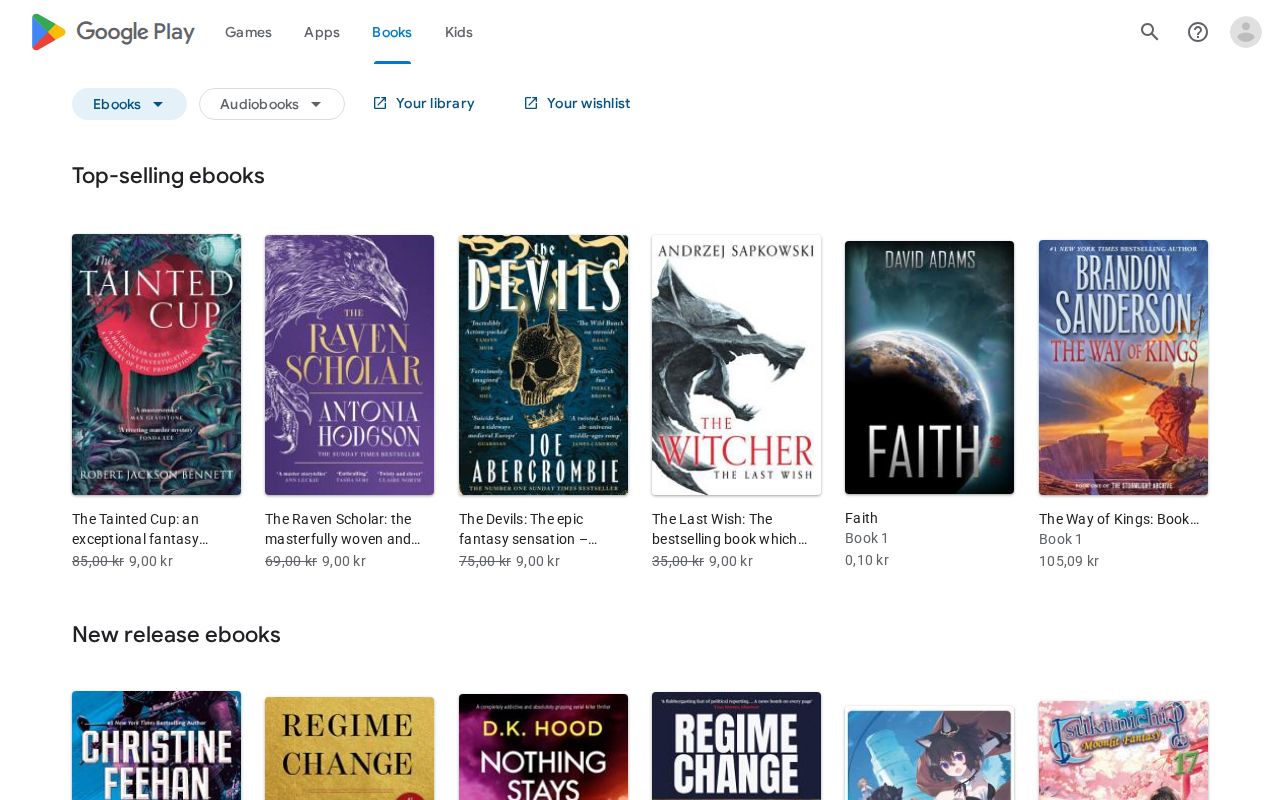Open the Help center question-mark icon

click(x=1198, y=32)
